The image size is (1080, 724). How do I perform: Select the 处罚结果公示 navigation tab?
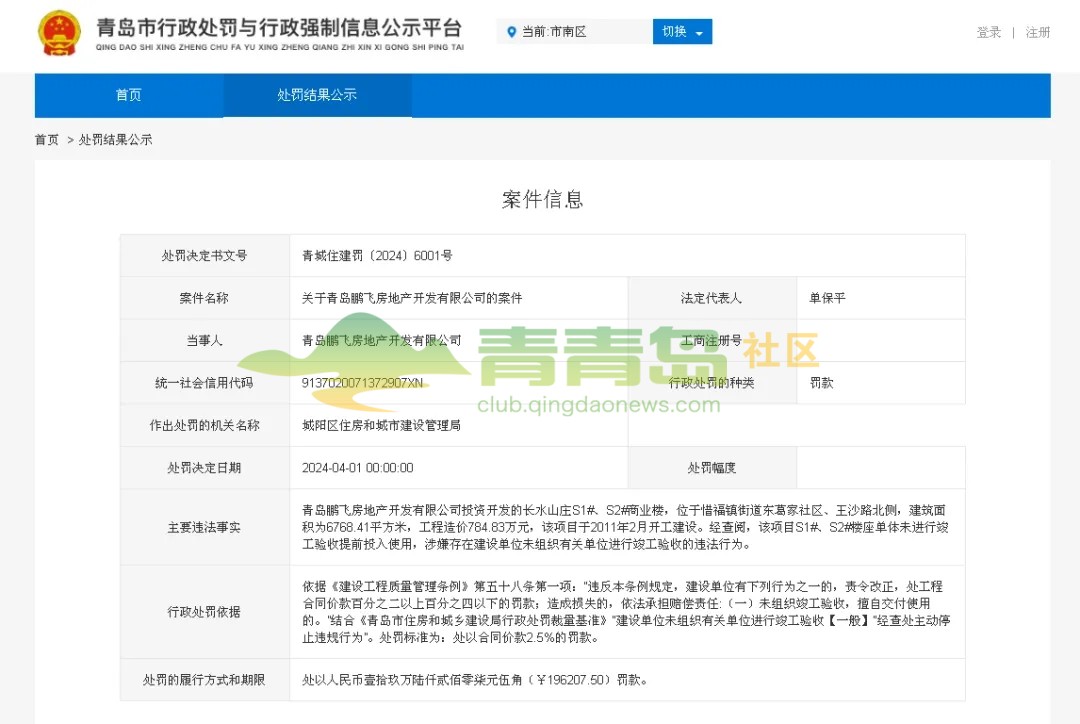(317, 95)
